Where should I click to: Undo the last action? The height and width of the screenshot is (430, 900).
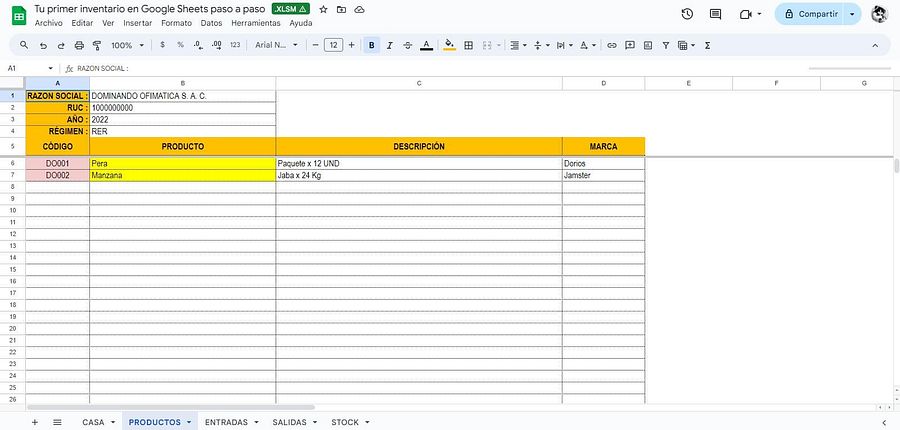[x=43, y=45]
